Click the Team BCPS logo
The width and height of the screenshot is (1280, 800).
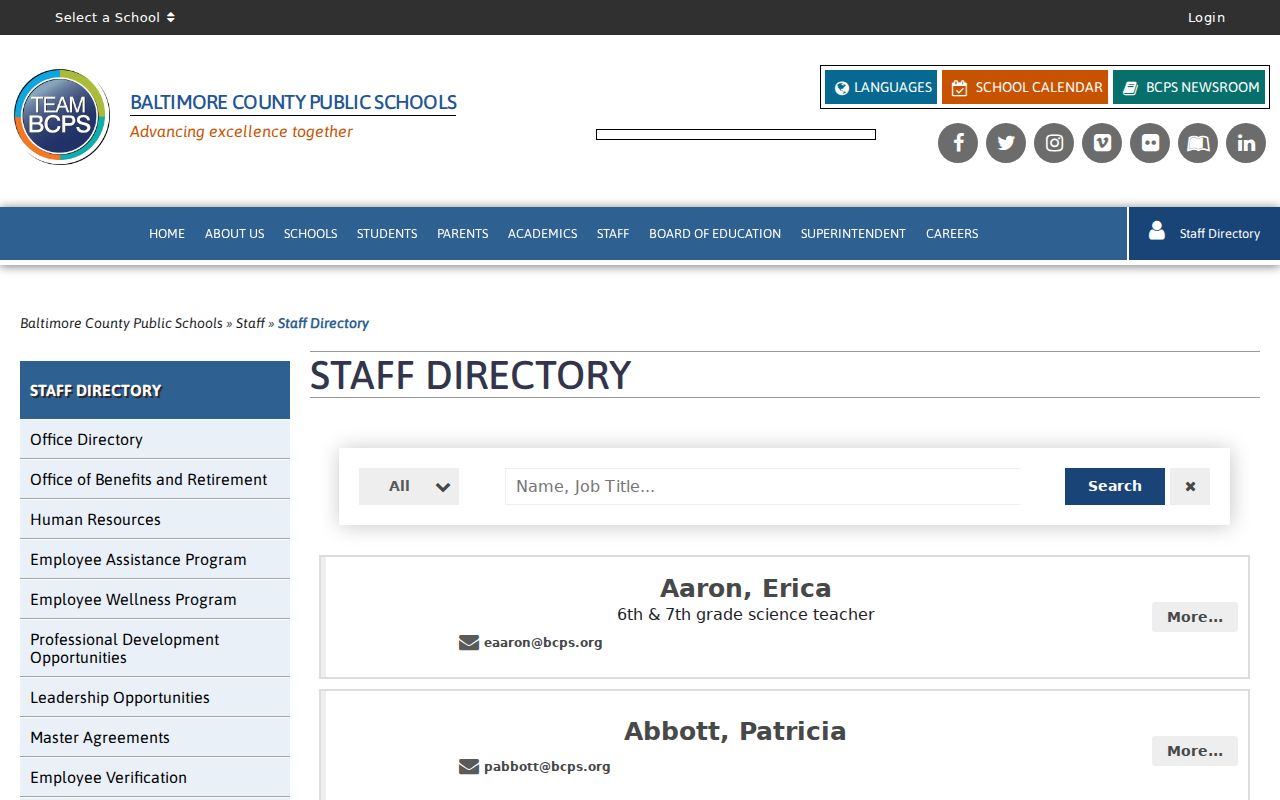(x=62, y=117)
